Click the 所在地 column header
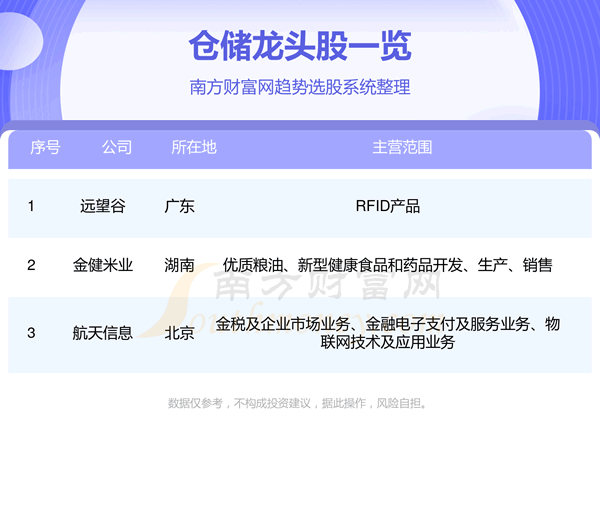 point(193,147)
